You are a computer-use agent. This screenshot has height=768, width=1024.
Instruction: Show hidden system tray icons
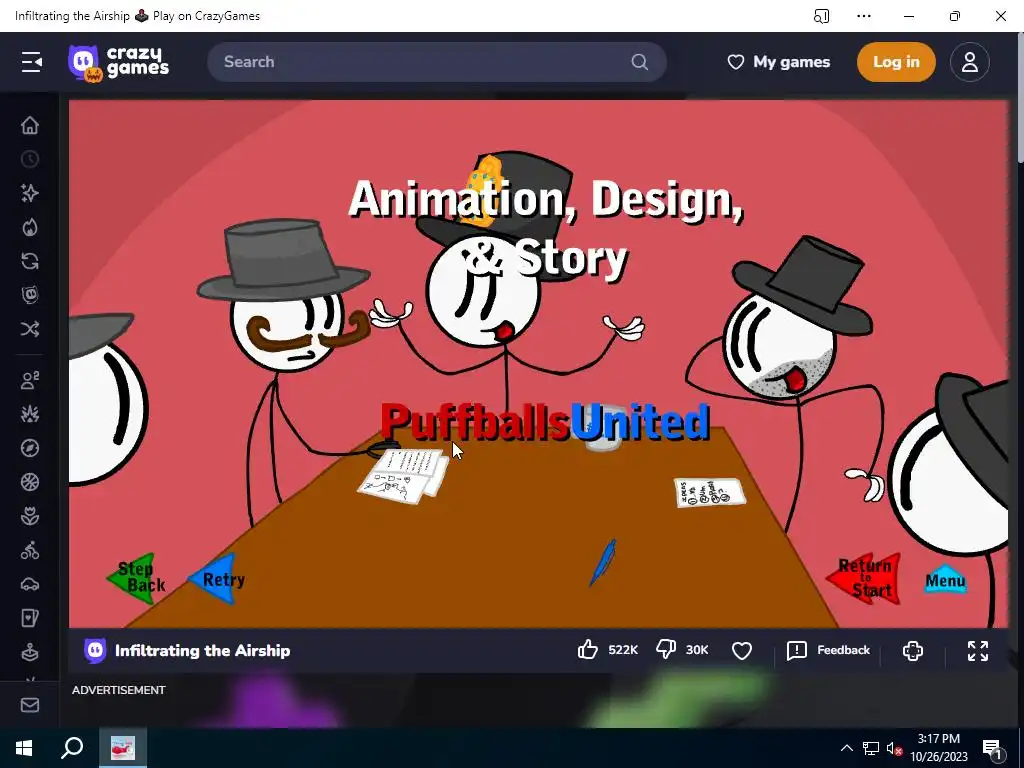click(x=846, y=748)
